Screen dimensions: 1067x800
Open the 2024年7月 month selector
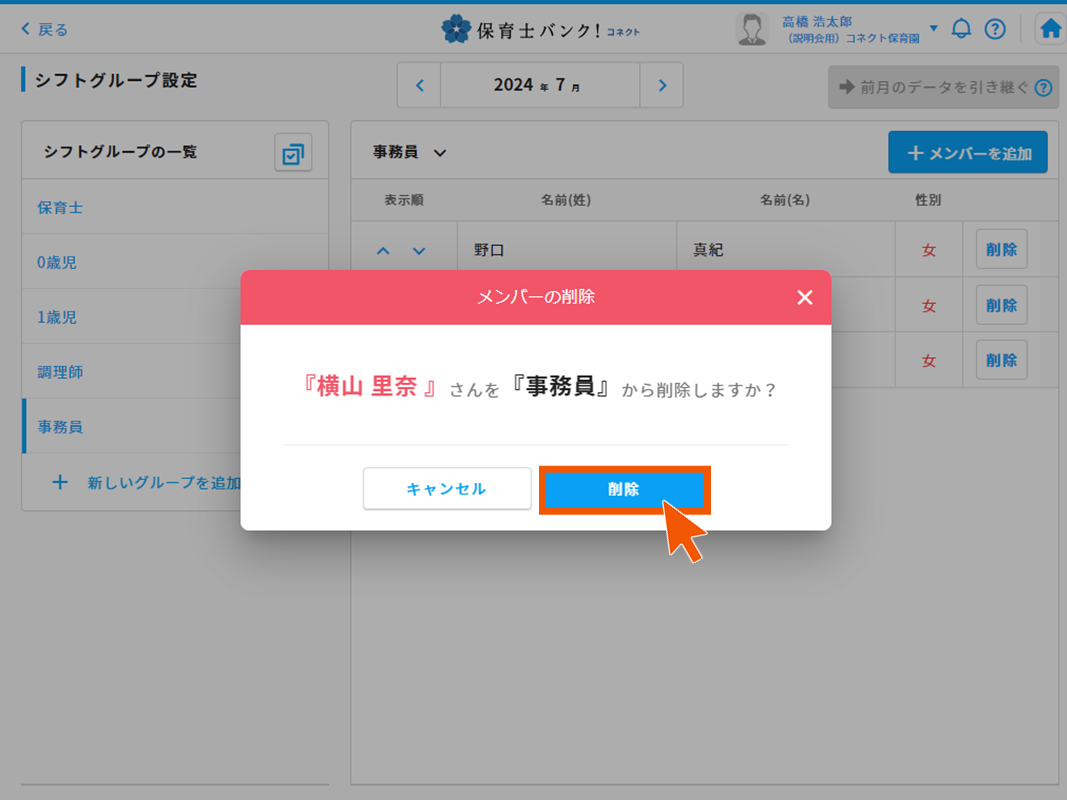(538, 85)
